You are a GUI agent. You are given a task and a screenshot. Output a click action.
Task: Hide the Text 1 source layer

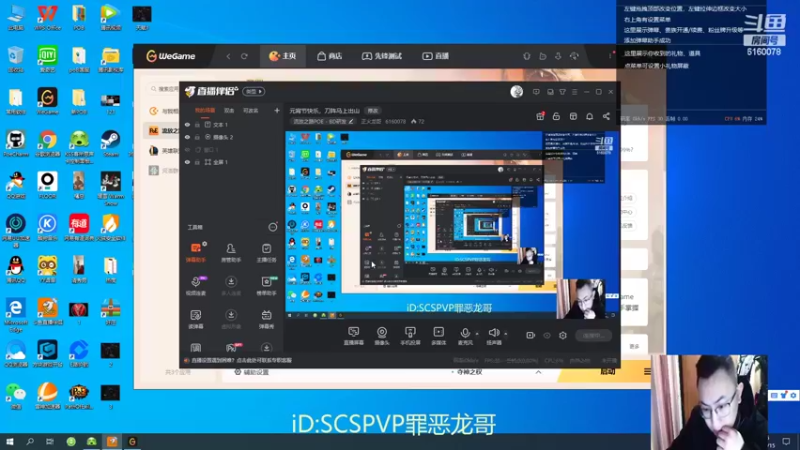coord(187,124)
